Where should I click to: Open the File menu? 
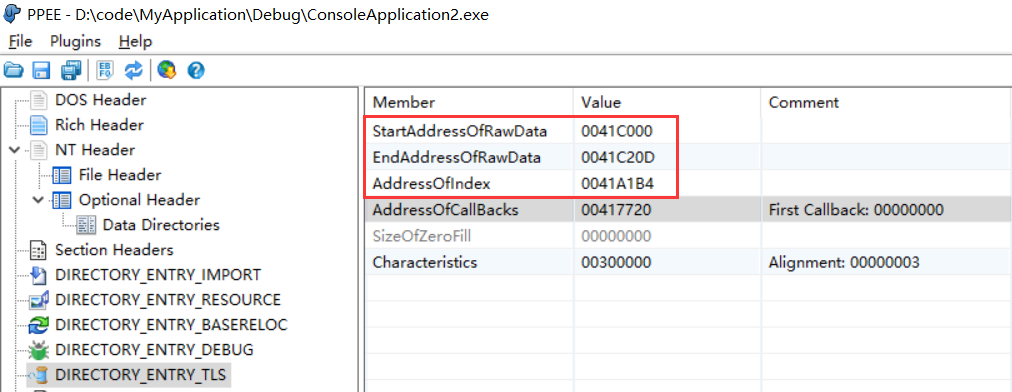[20, 42]
